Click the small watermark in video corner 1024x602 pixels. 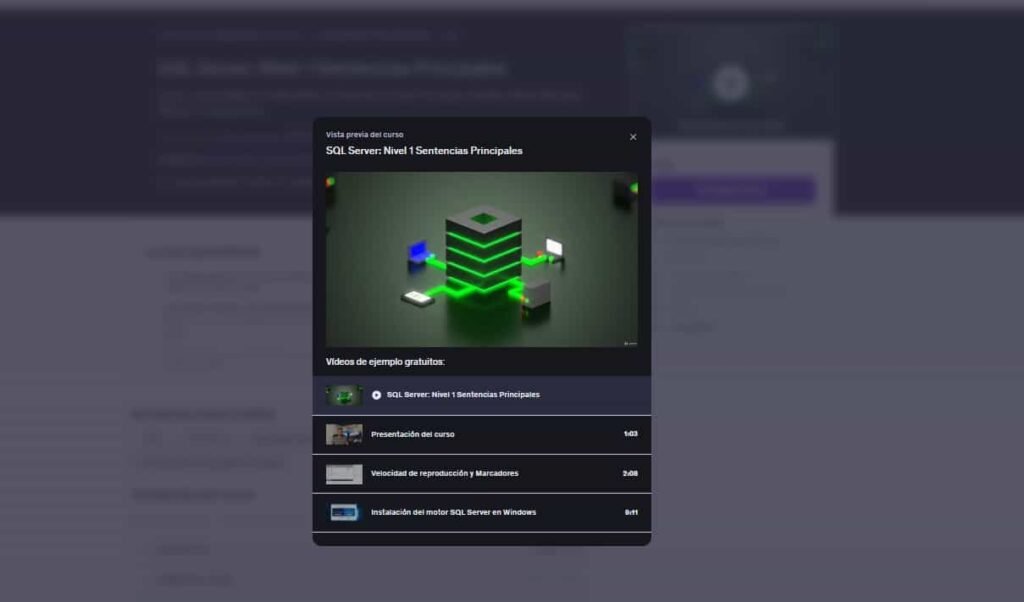[629, 343]
